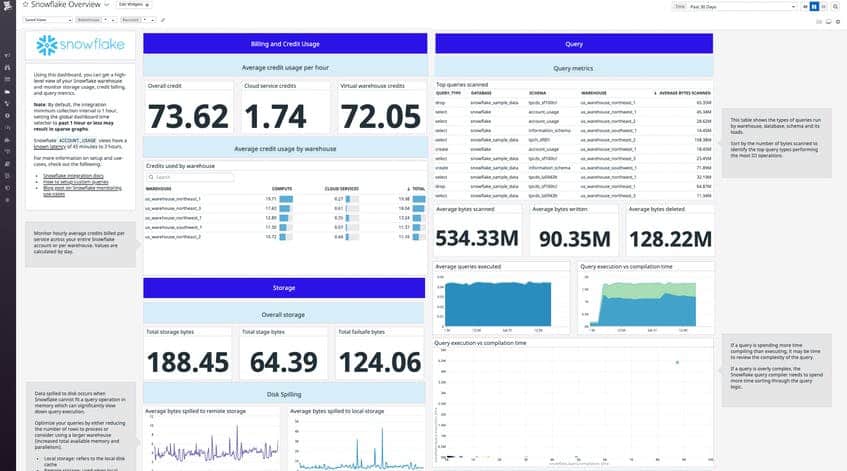Click the search field in Credits used by warehouse
This screenshot has height=471, width=847.
tap(190, 177)
